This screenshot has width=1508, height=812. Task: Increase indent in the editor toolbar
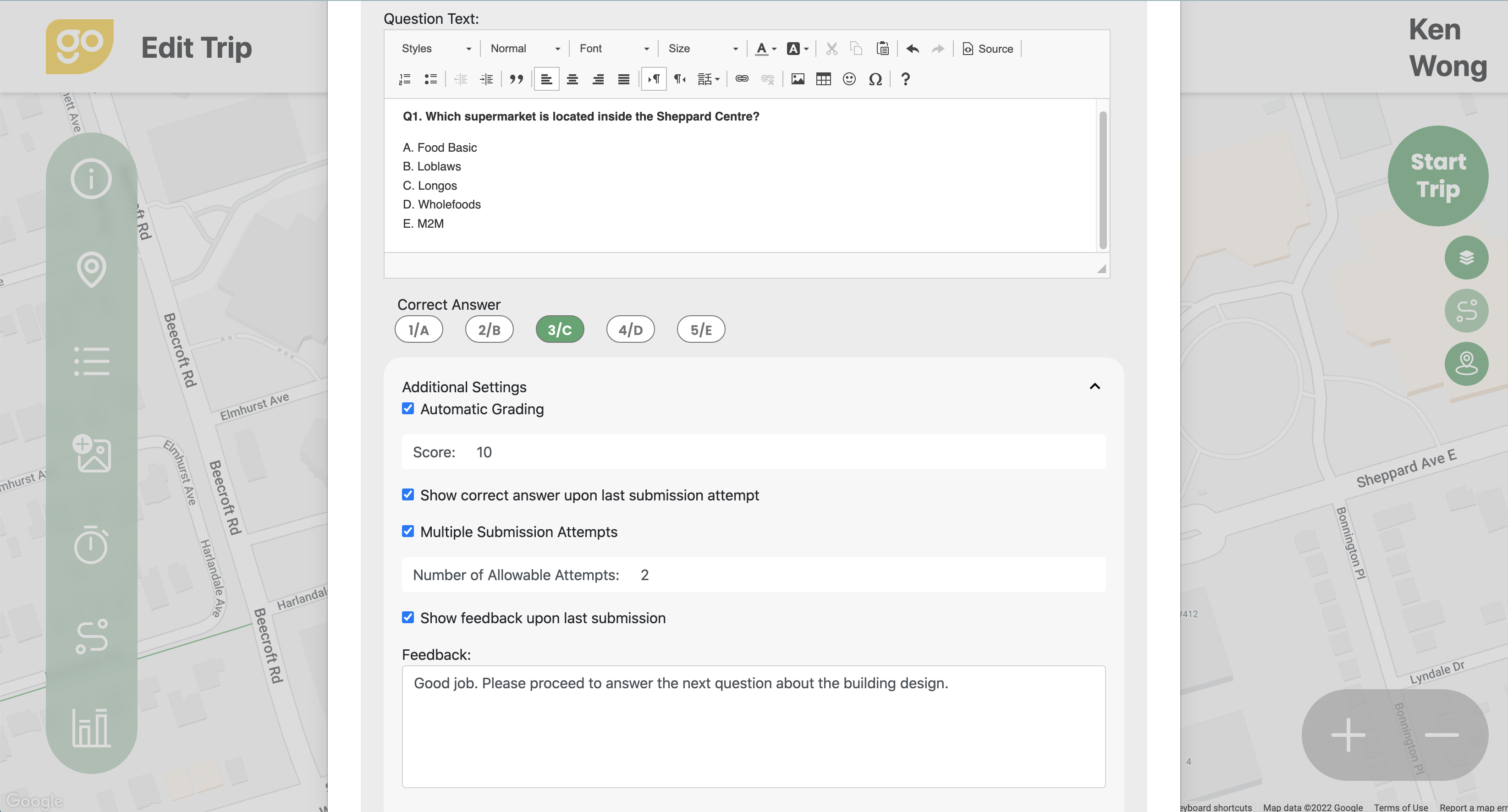click(x=486, y=79)
